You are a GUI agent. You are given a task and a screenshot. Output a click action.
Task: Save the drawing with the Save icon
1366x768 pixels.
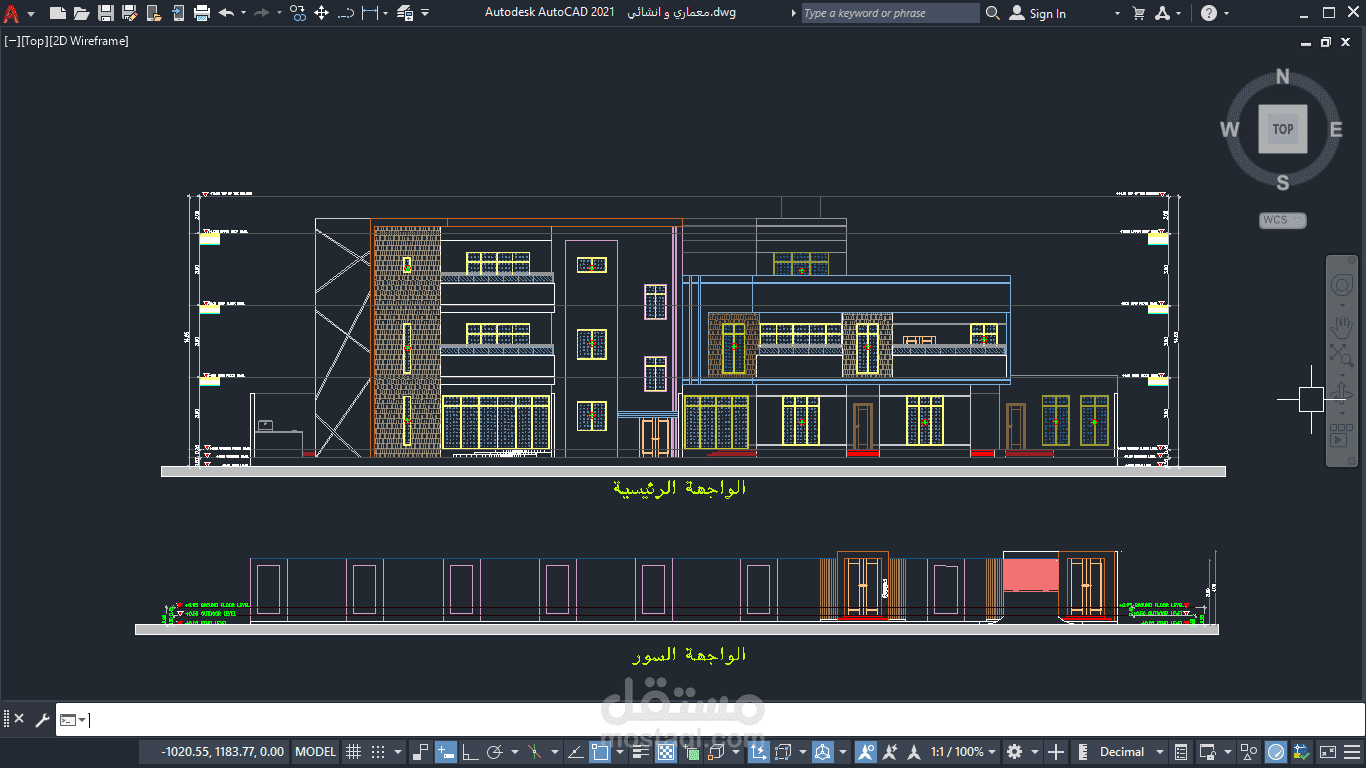[x=106, y=14]
